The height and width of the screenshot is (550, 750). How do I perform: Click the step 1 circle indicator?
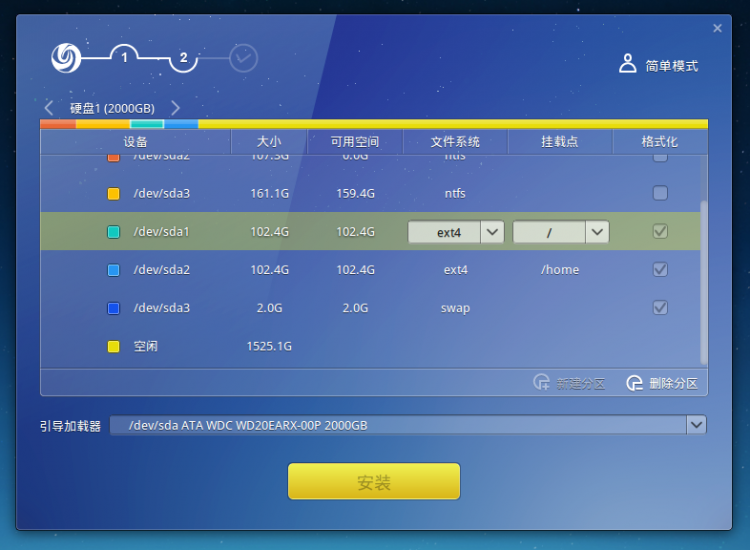click(x=125, y=58)
